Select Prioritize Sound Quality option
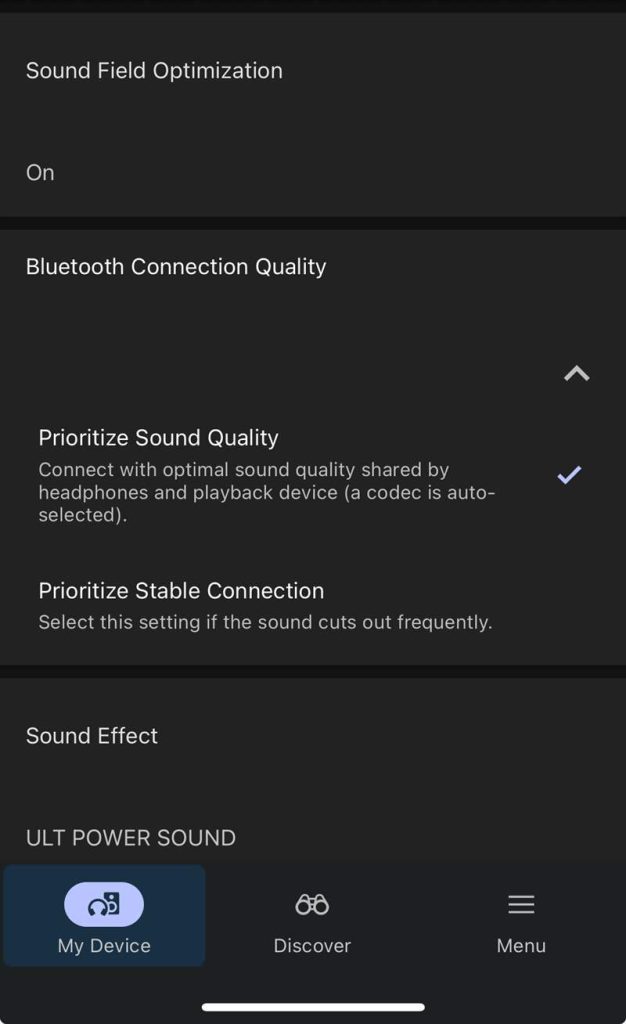626x1024 pixels. [158, 438]
